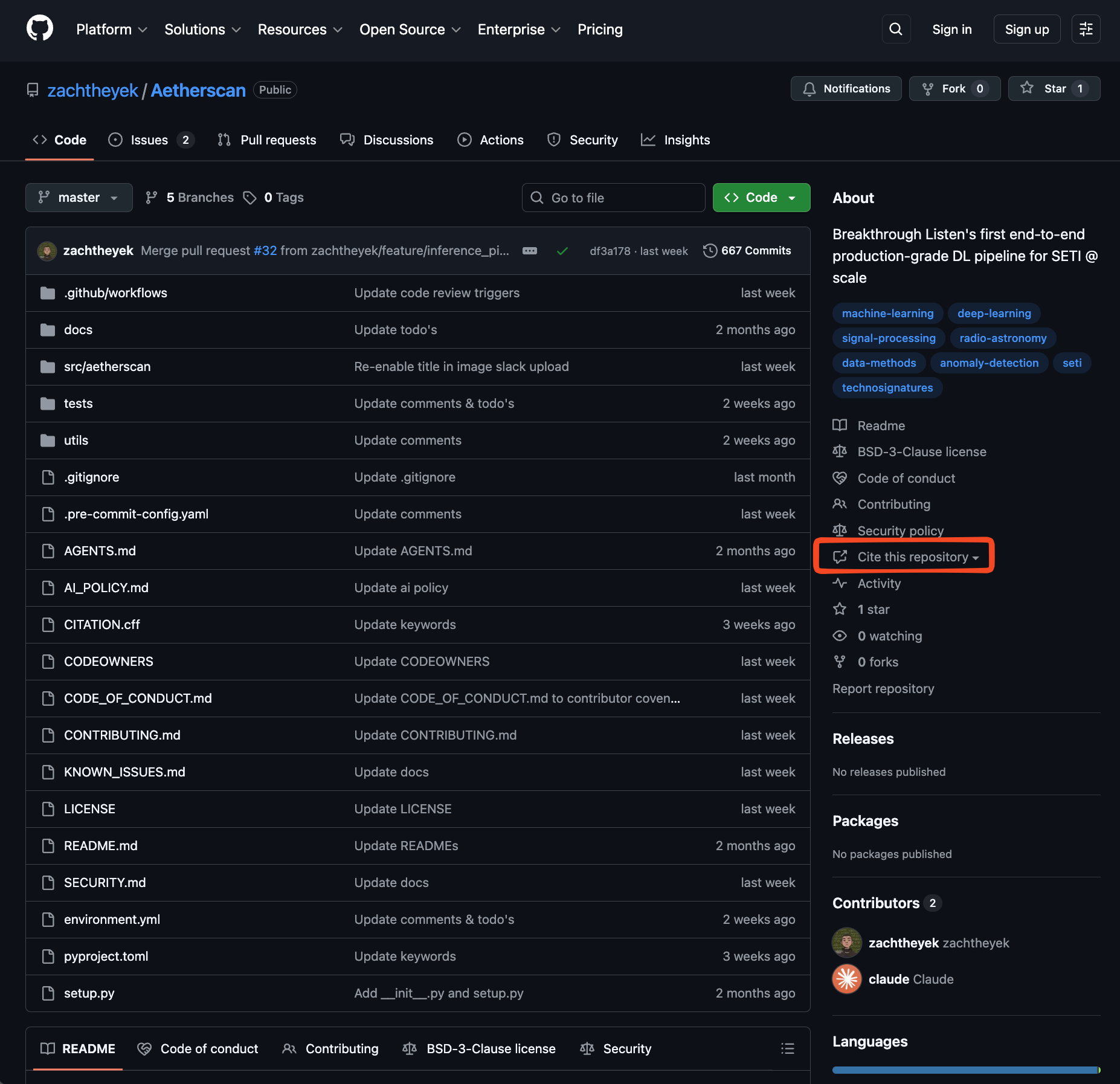
Task: Switch to the Insights tab
Action: 675,140
